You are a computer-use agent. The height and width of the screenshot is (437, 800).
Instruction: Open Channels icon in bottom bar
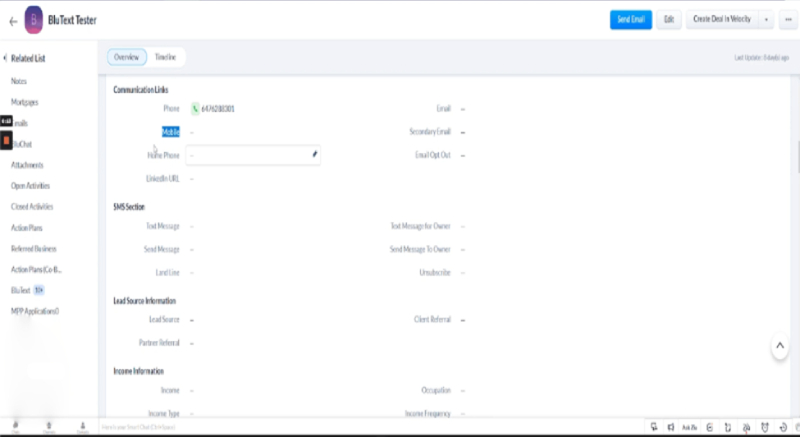coord(49,427)
